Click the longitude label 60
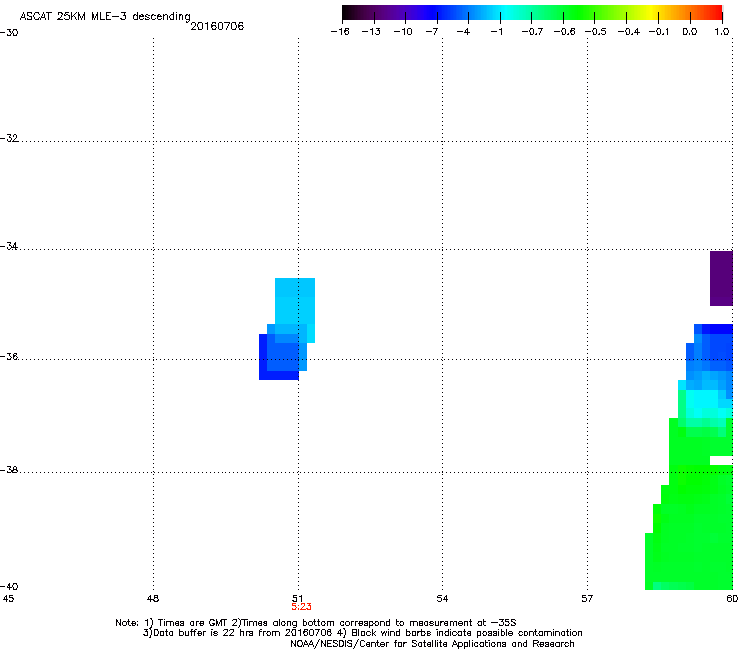The width and height of the screenshot is (740, 650). (732, 599)
